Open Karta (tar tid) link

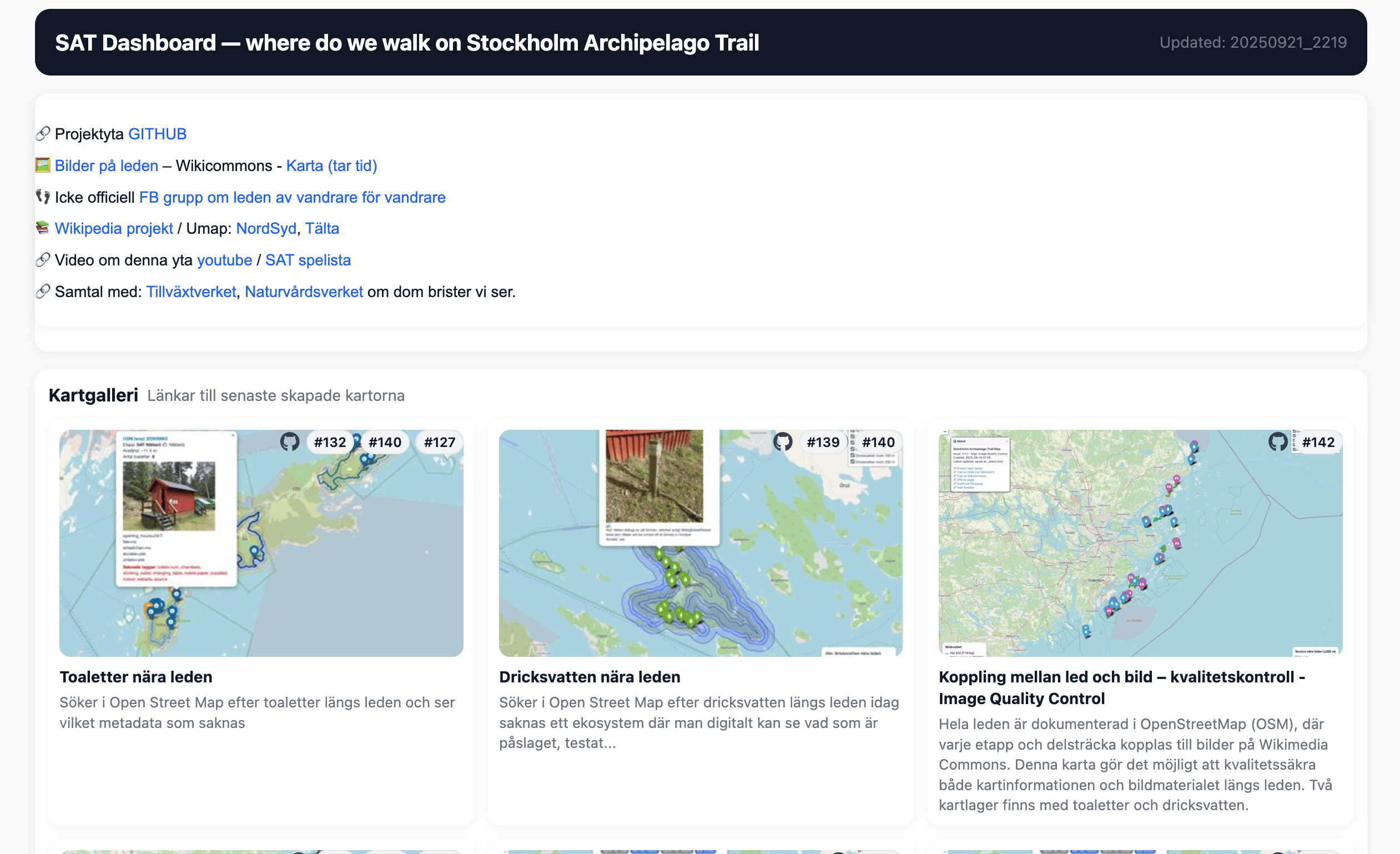(x=331, y=166)
